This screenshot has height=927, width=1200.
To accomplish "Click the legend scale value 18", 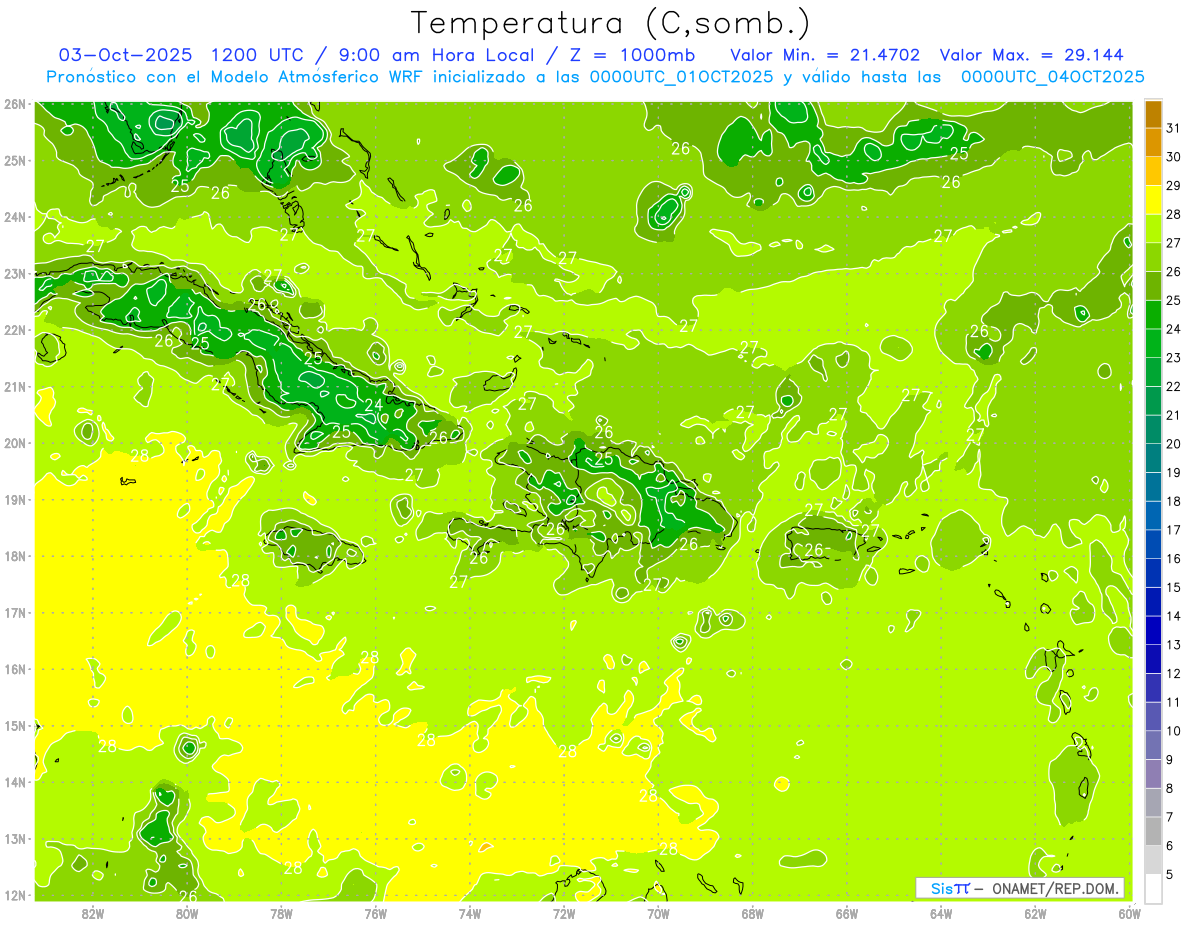I will (x=1174, y=502).
